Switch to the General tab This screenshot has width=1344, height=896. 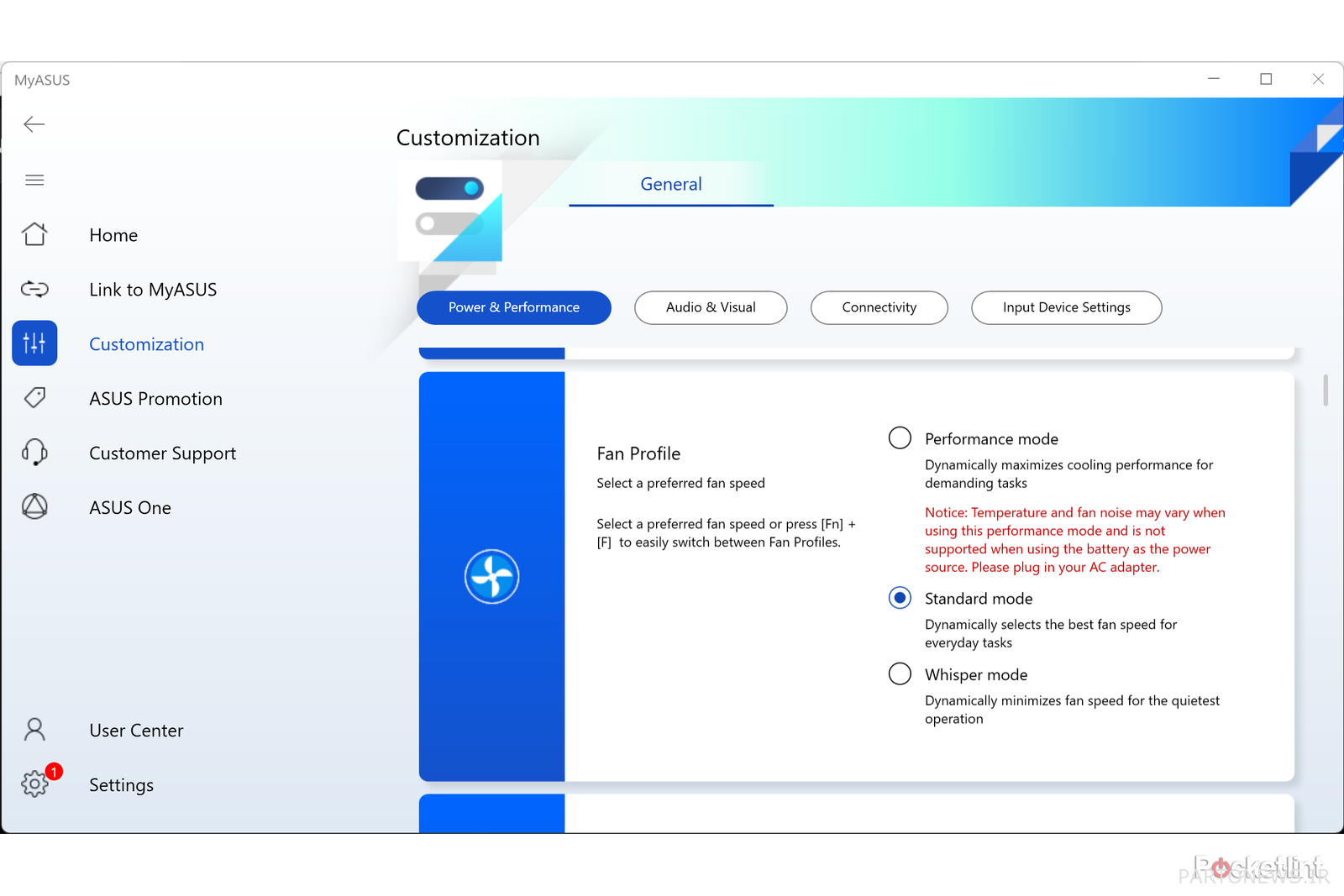point(671,185)
